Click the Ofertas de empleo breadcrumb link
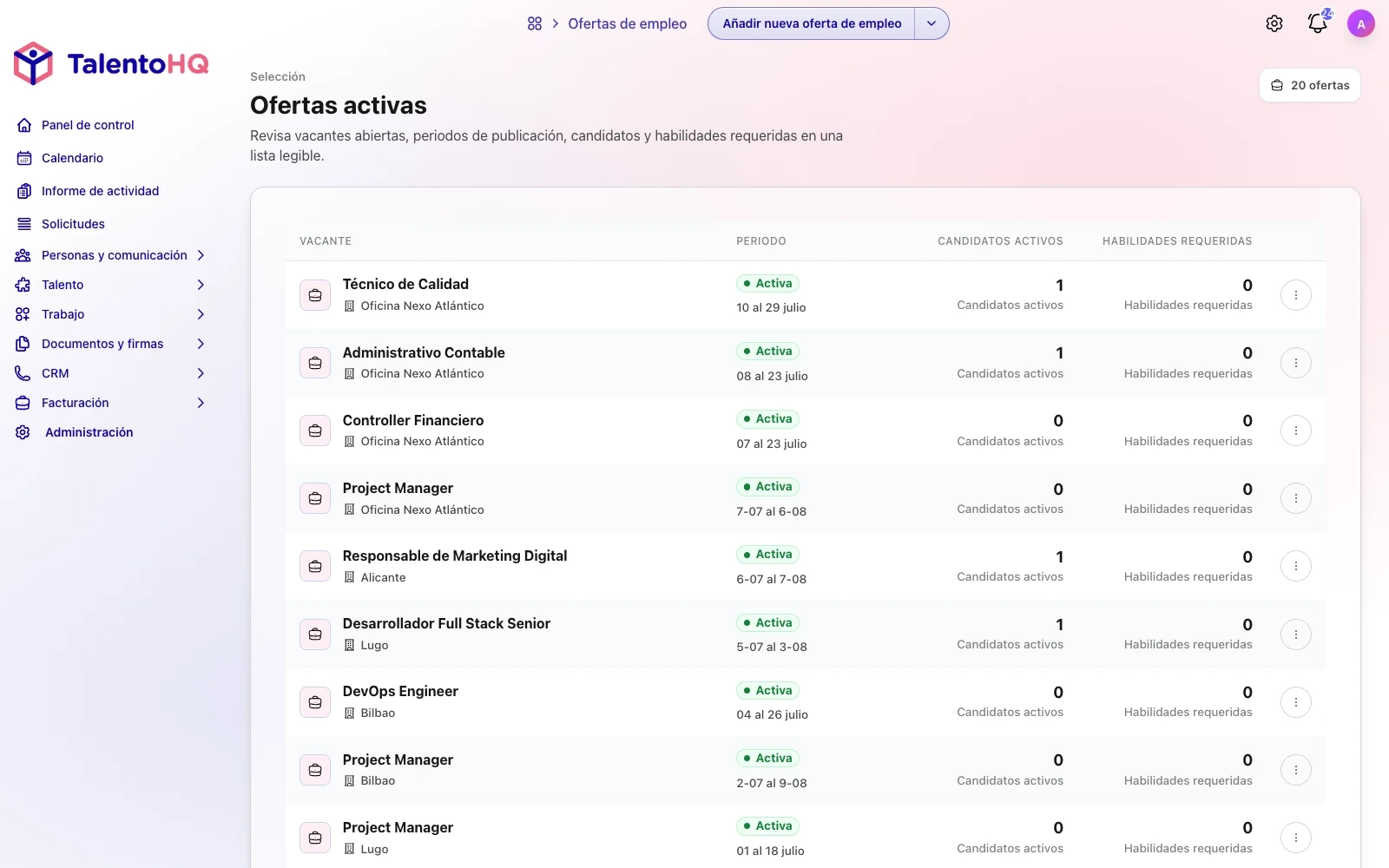Image resolution: width=1389 pixels, height=868 pixels. pos(627,23)
